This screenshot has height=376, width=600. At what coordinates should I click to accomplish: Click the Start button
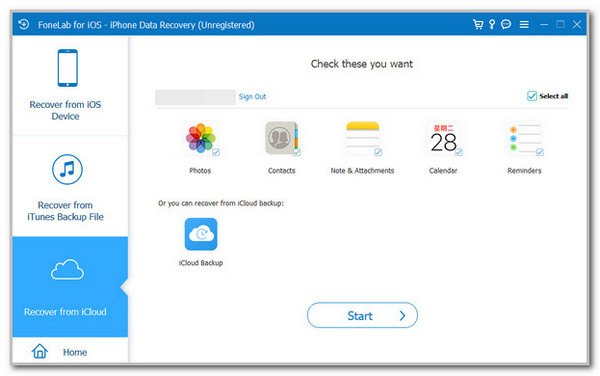coord(362,315)
